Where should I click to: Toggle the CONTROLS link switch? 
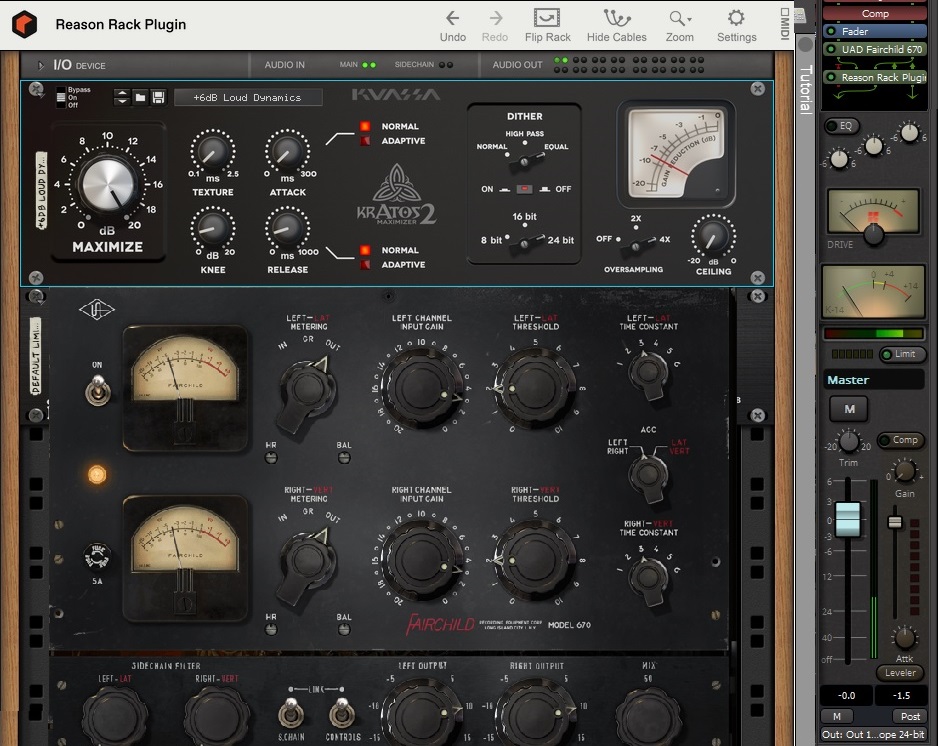(x=342, y=711)
